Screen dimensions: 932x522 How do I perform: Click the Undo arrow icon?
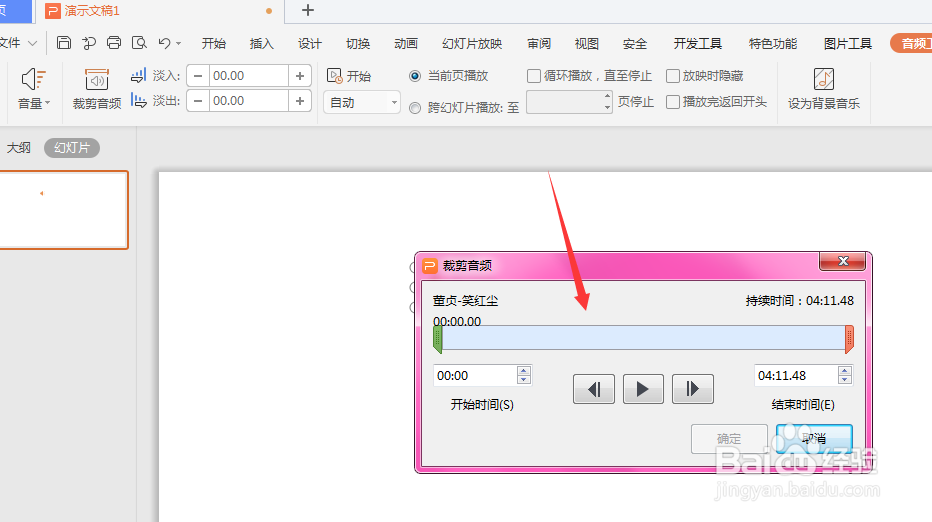(165, 43)
